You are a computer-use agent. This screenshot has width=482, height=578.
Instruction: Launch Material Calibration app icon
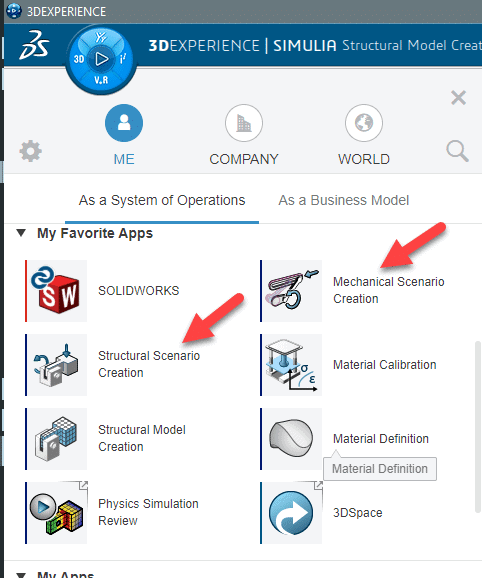[x=291, y=365]
